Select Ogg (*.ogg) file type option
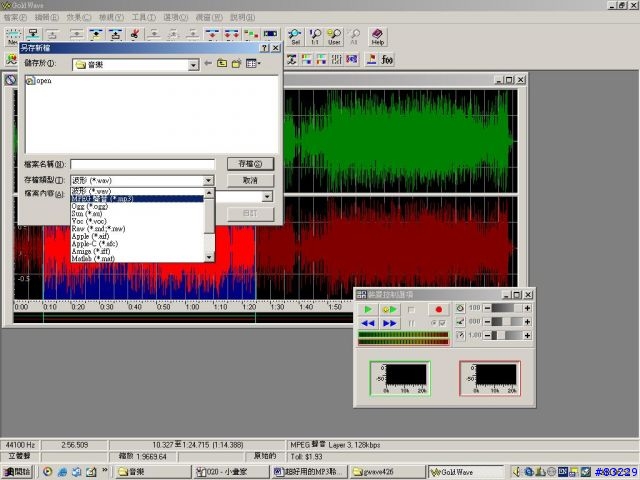 pos(137,207)
